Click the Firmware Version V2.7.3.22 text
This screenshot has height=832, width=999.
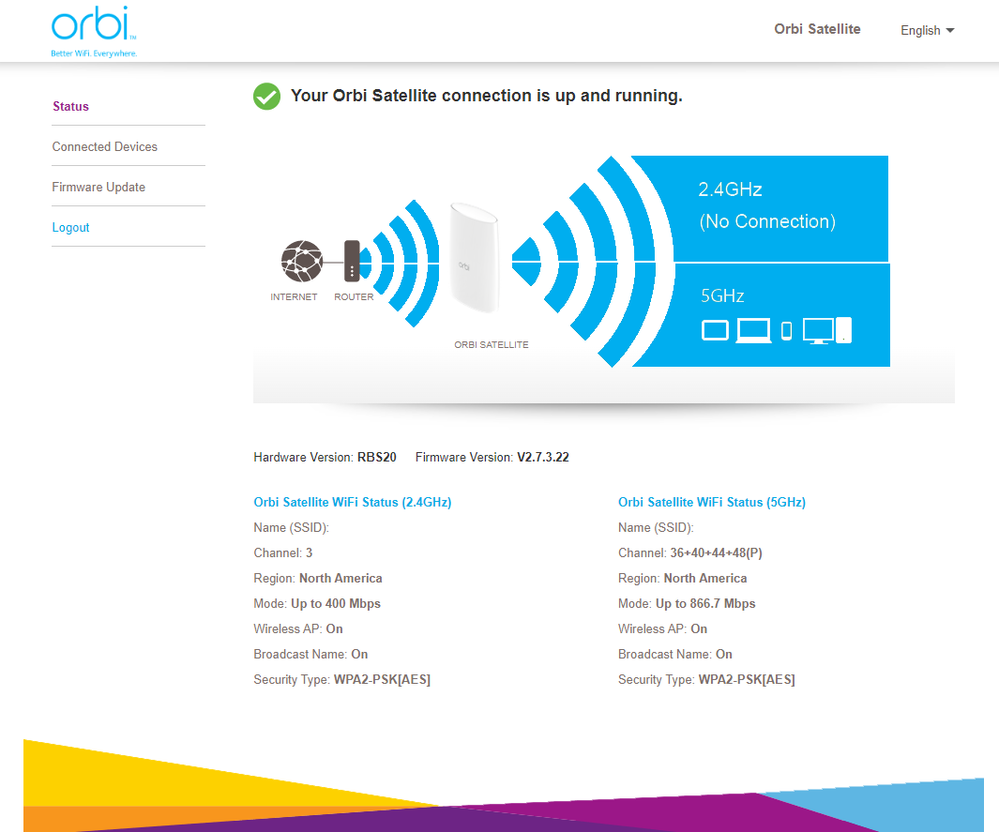(x=492, y=457)
